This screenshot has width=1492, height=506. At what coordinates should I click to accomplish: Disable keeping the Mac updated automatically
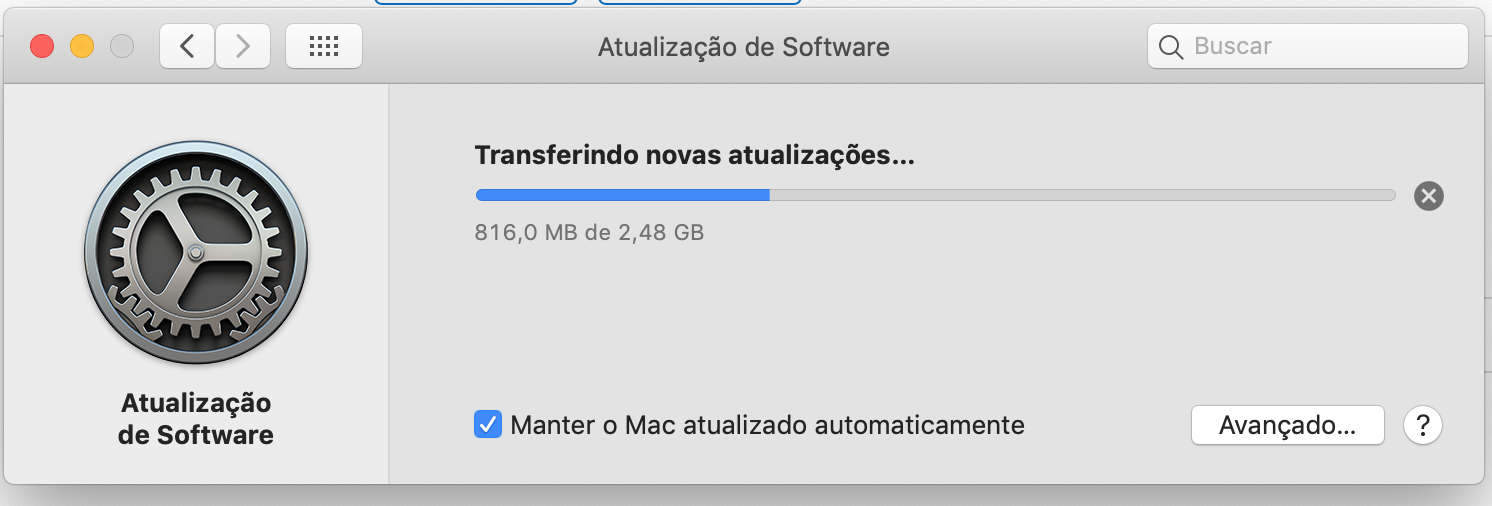(x=488, y=425)
